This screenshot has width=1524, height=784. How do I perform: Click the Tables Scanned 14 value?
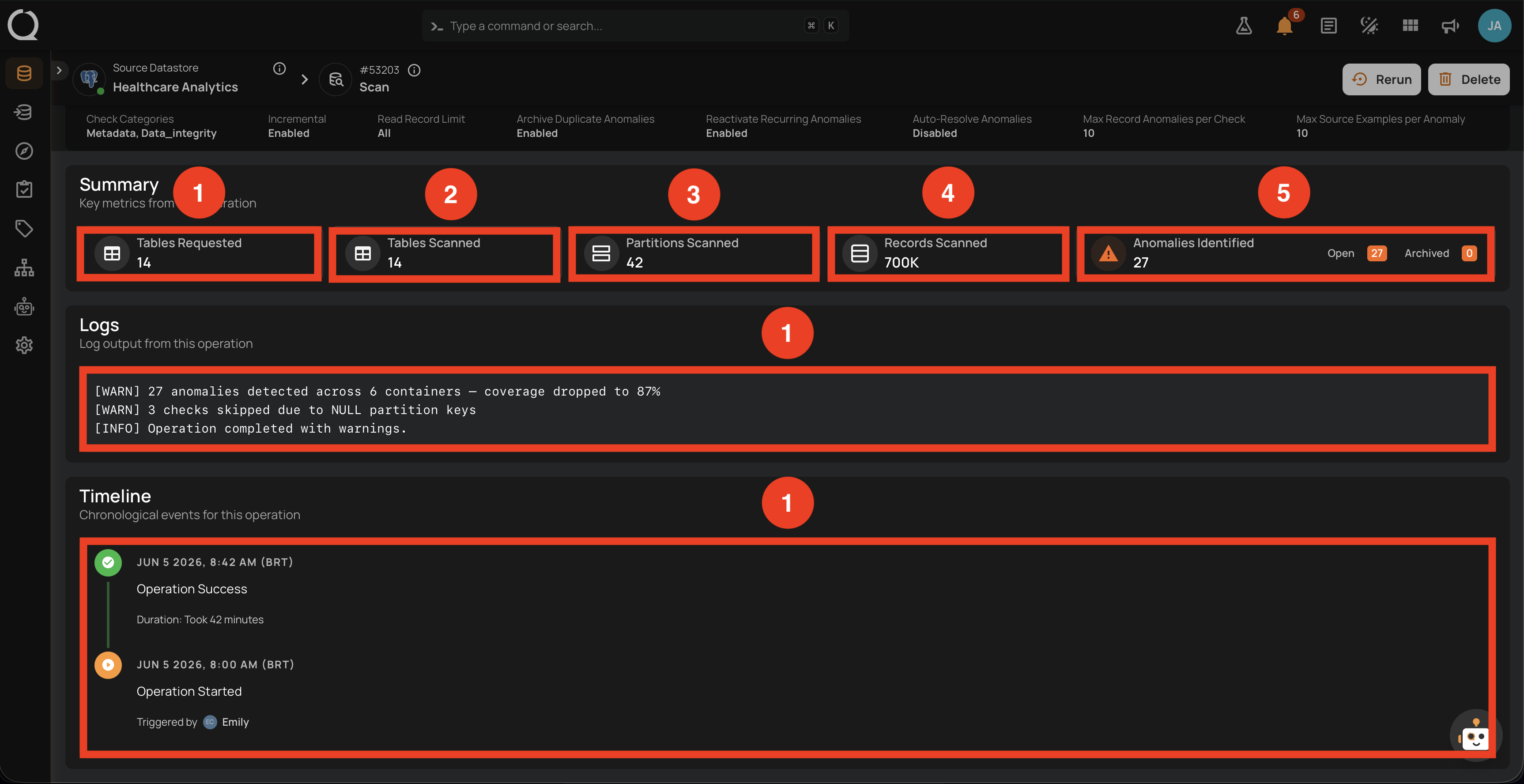394,262
